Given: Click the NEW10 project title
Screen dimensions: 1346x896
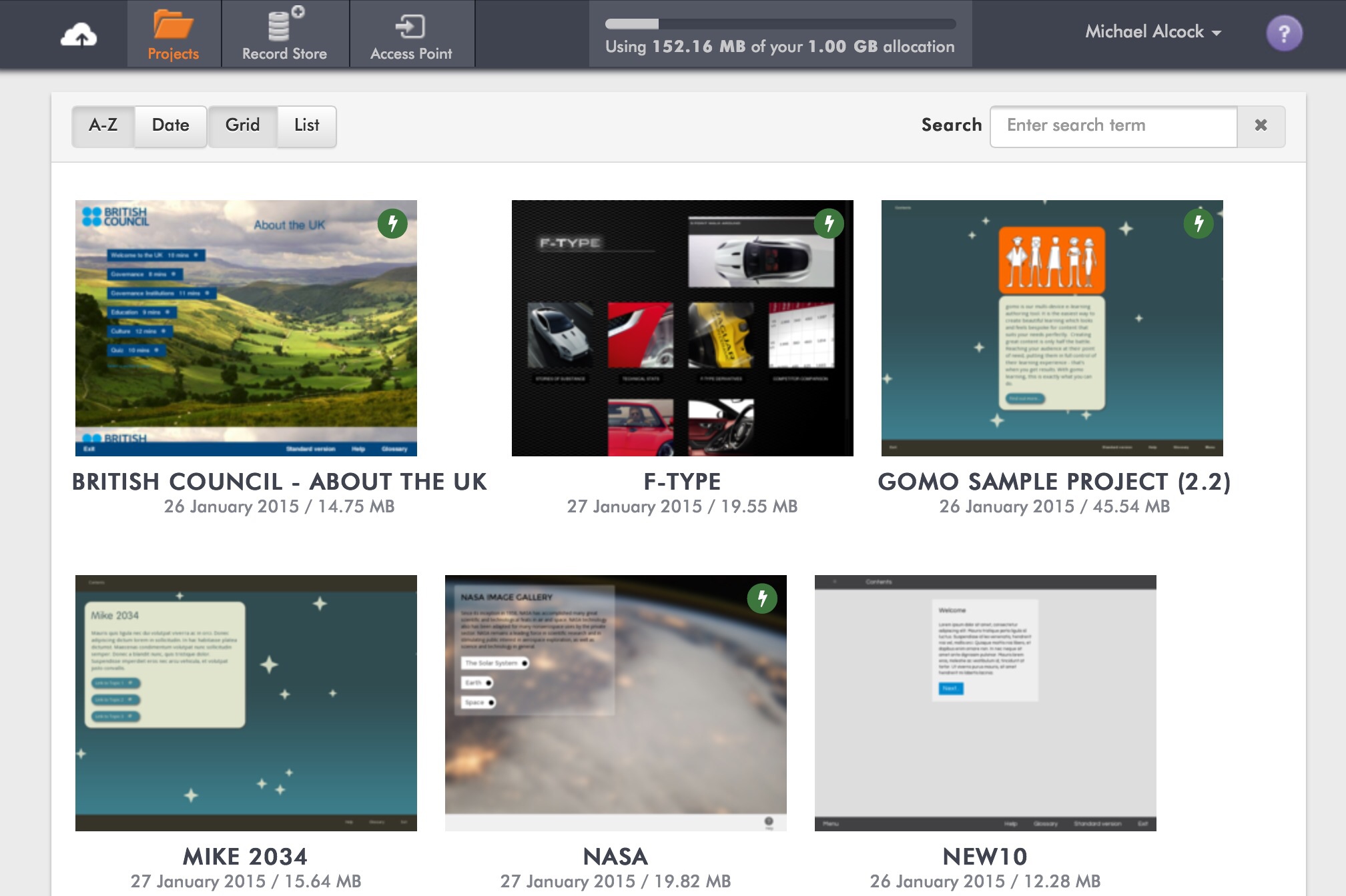Looking at the screenshot, I should click(986, 857).
